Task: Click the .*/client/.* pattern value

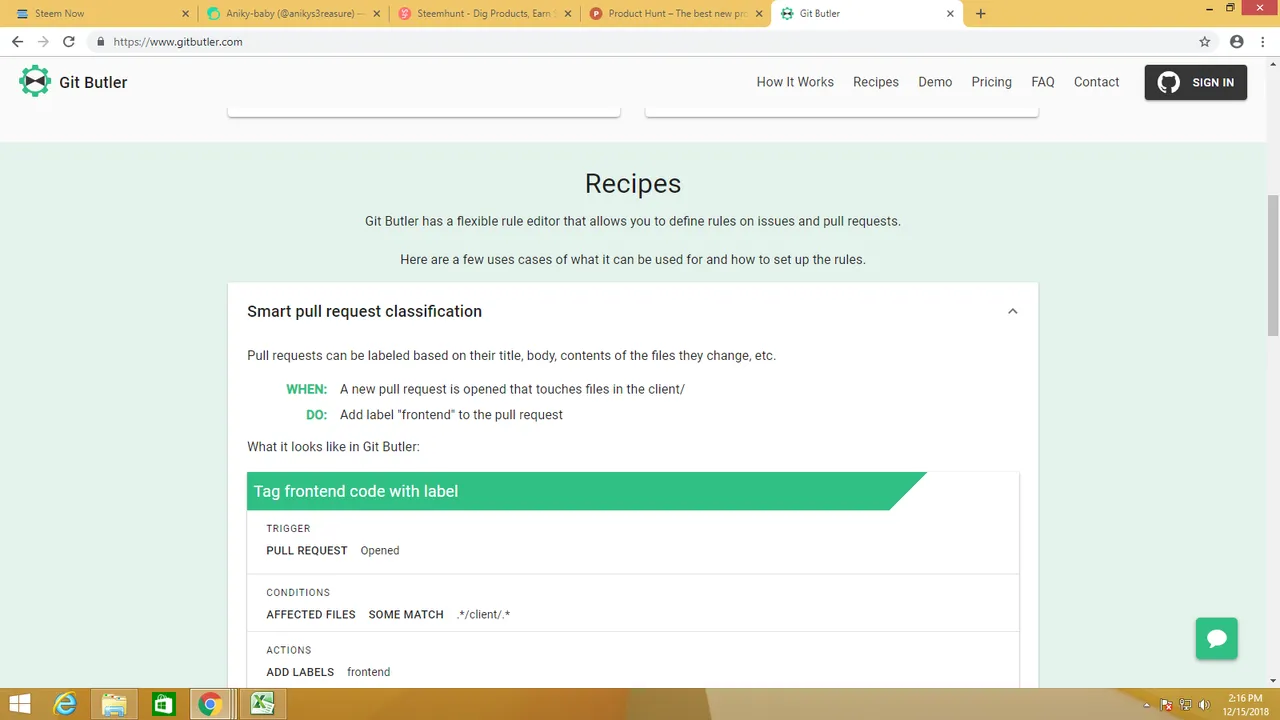Action: [483, 615]
